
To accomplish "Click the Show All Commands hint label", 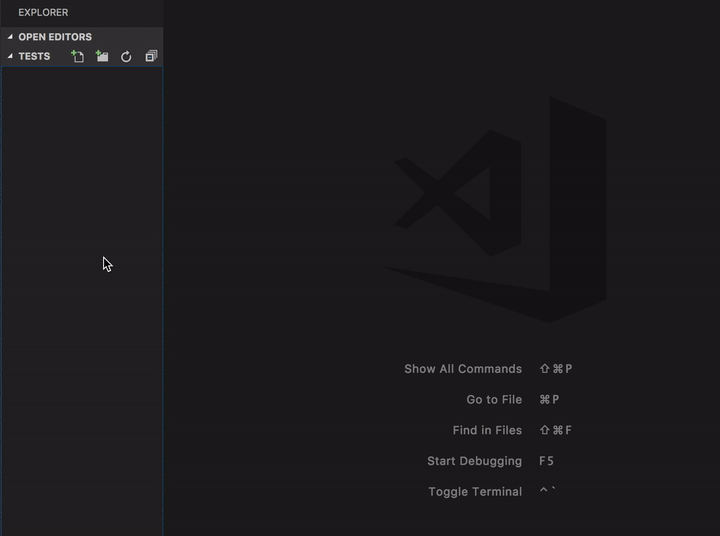I will 463,369.
